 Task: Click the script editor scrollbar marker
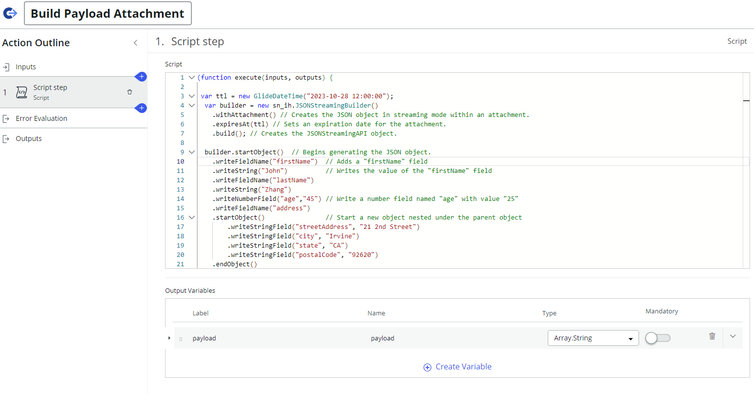pos(746,100)
